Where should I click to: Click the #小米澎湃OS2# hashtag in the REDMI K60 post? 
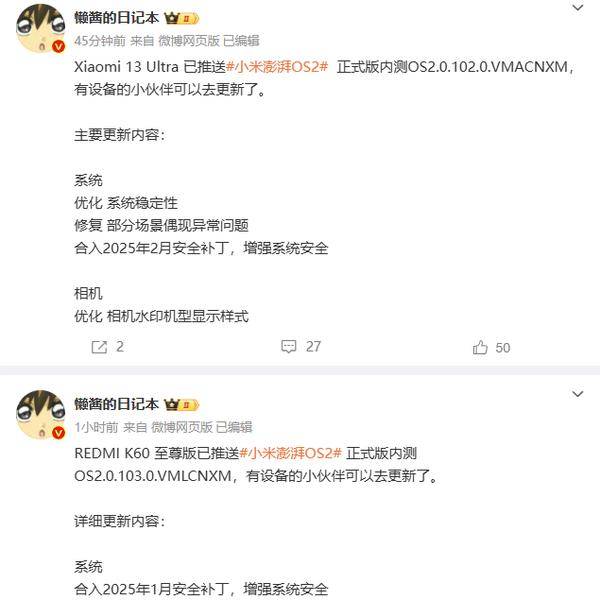(x=290, y=453)
